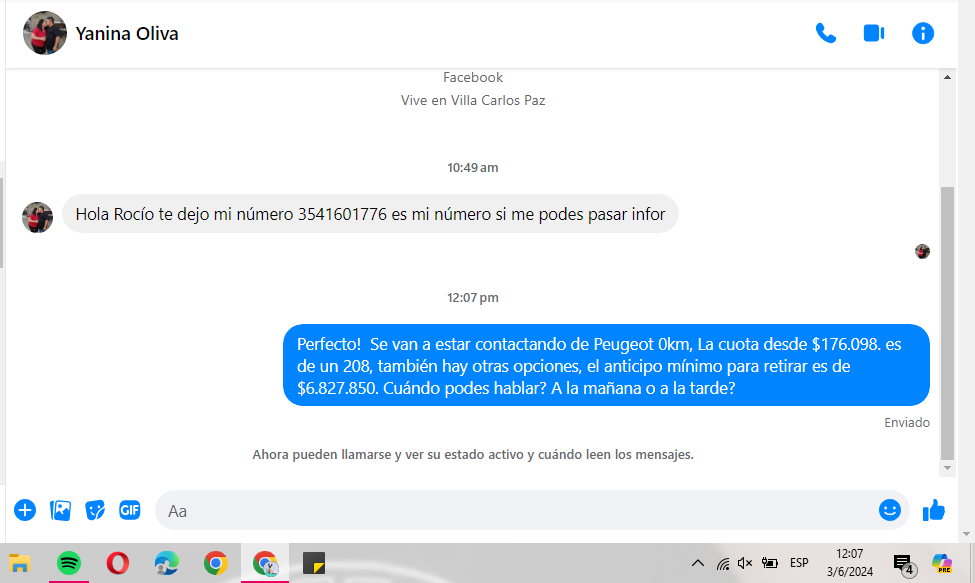
Task: Click Yanina Oliva name in header
Action: [127, 34]
